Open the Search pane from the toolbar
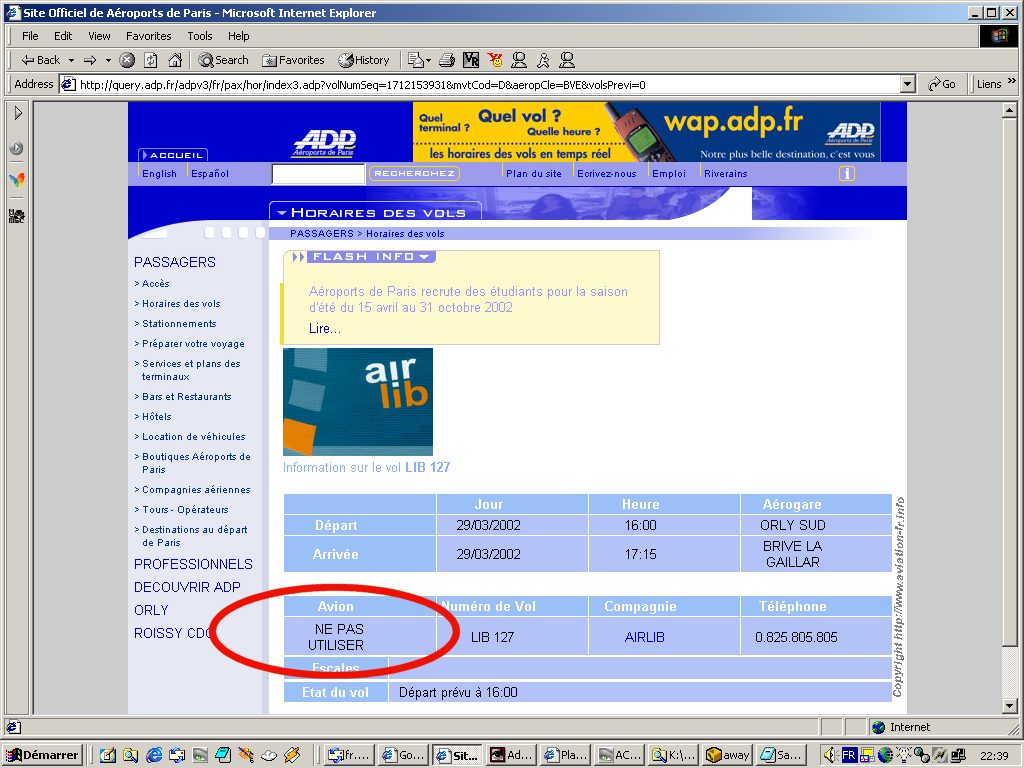This screenshot has height=768, width=1024. coord(224,60)
